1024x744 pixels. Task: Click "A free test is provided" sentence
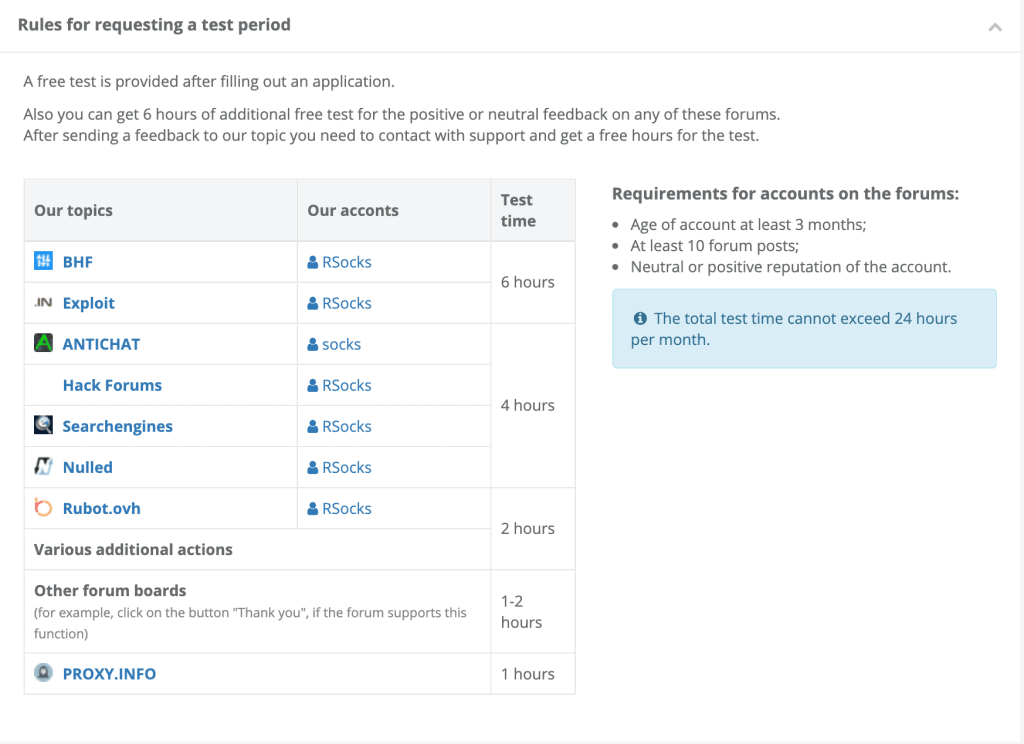click(x=209, y=82)
